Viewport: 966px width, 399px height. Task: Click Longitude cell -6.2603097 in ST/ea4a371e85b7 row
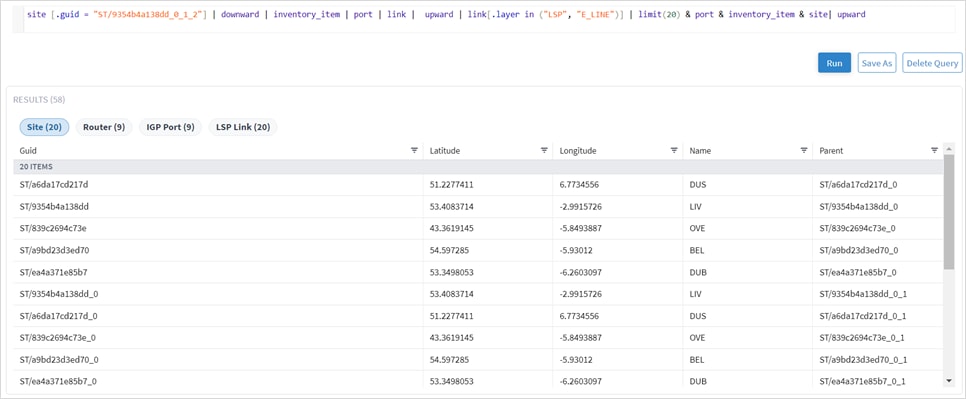pyautogui.click(x=581, y=272)
